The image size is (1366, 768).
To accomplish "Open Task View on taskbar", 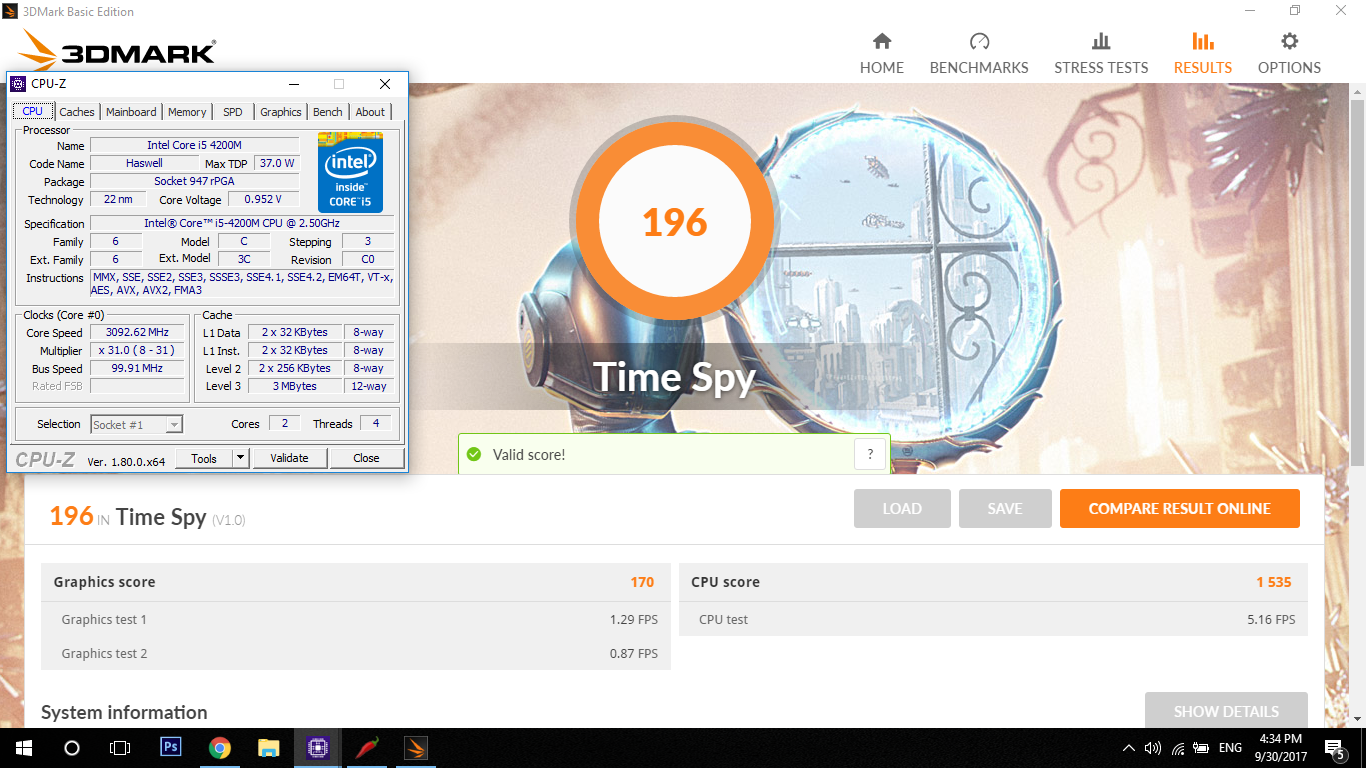I will coord(119,747).
